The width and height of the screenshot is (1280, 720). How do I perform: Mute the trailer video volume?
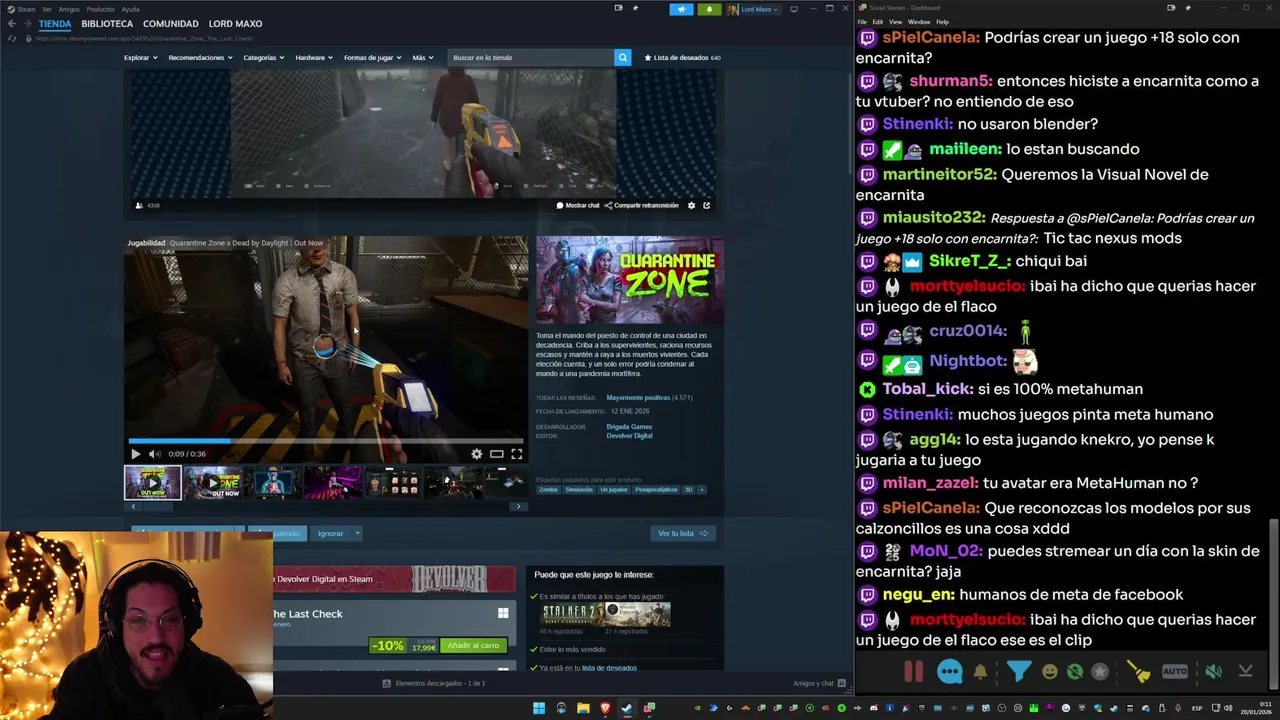[x=154, y=454]
